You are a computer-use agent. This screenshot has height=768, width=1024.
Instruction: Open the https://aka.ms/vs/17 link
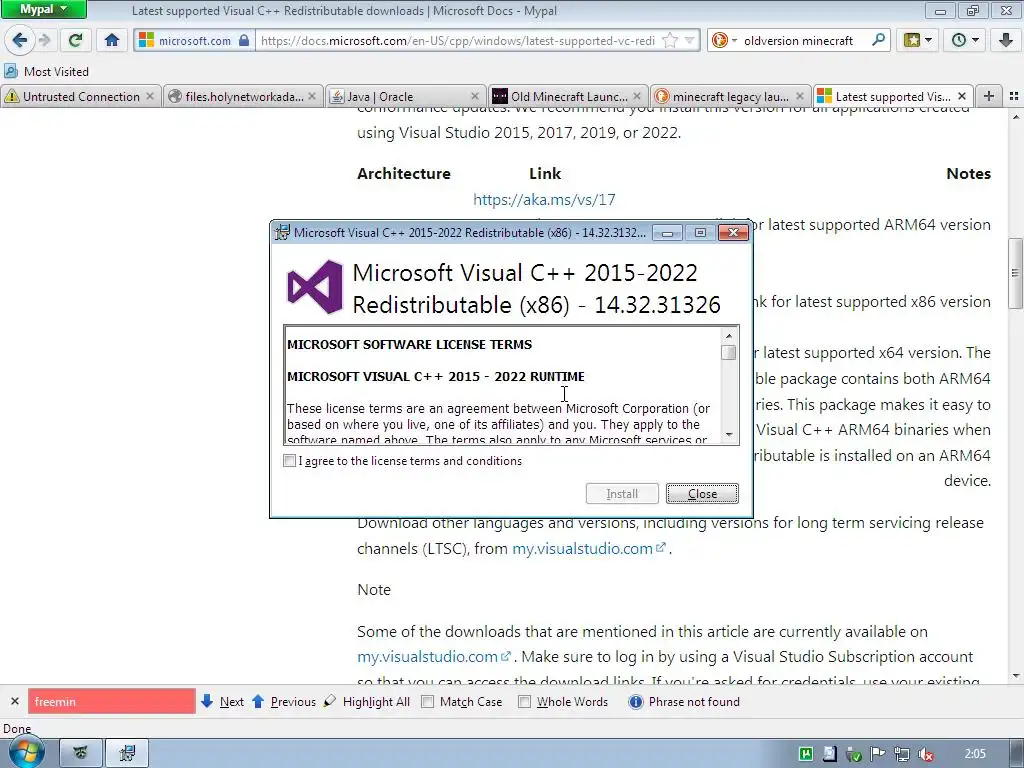click(544, 200)
